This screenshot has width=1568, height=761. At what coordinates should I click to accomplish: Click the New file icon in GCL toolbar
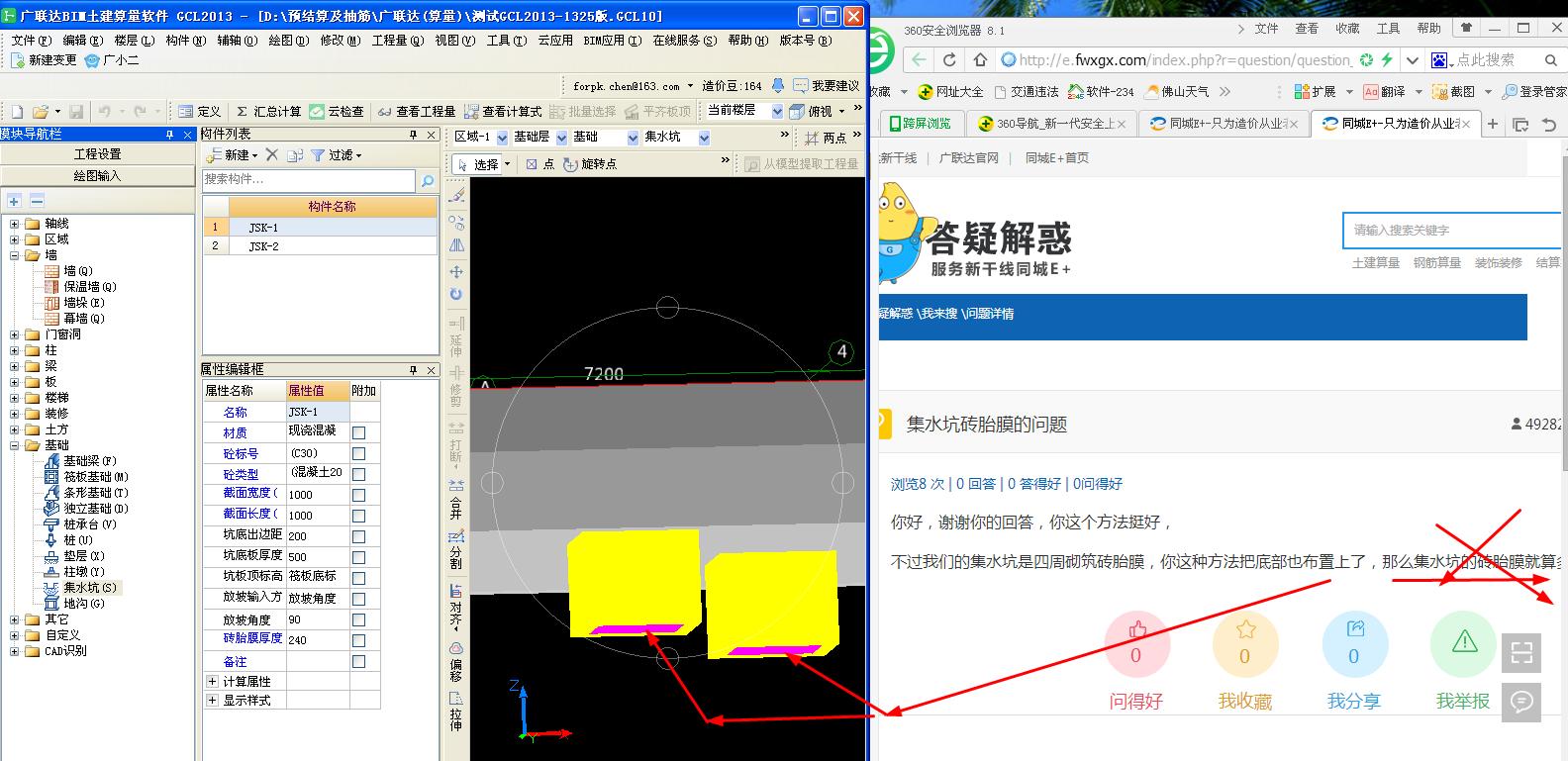click(x=17, y=111)
